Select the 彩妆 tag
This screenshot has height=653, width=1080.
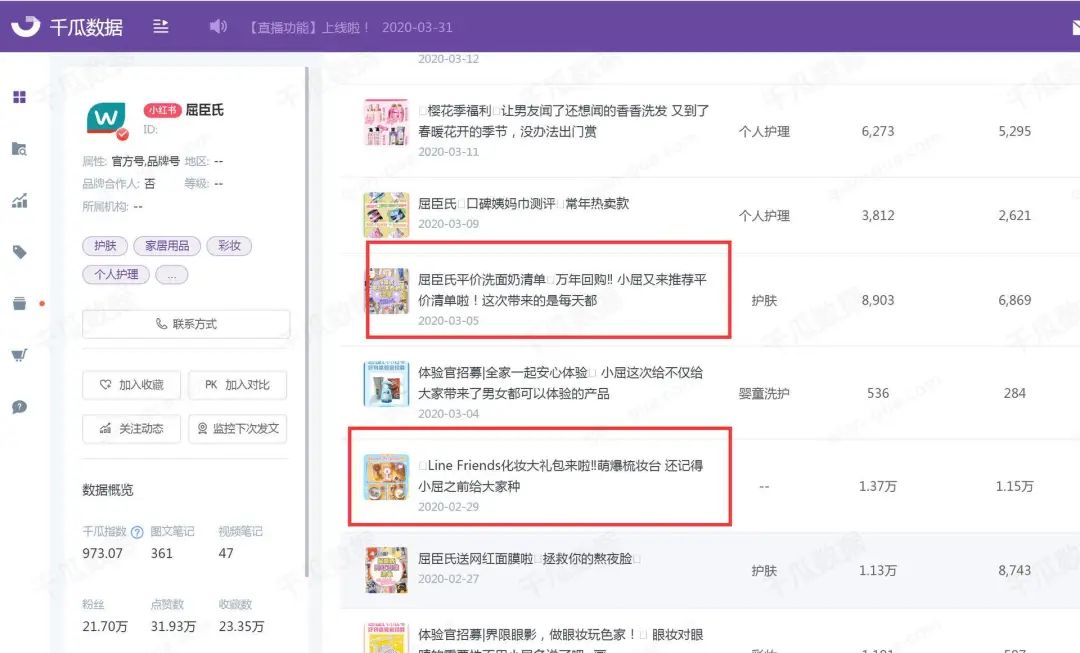229,246
